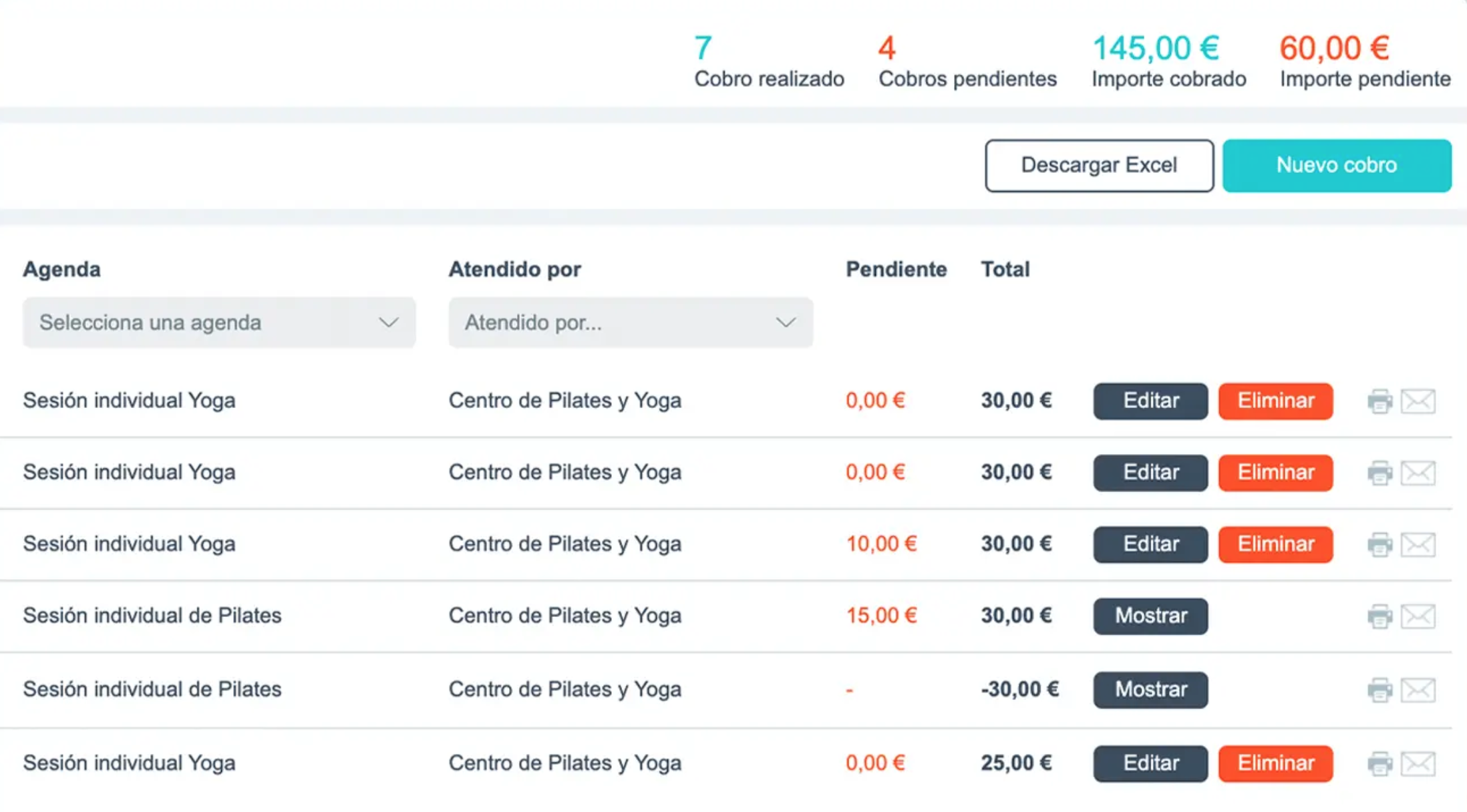Email the 25,00 € Yoga session receipt
Screen dimensions: 1467x812
(1418, 763)
